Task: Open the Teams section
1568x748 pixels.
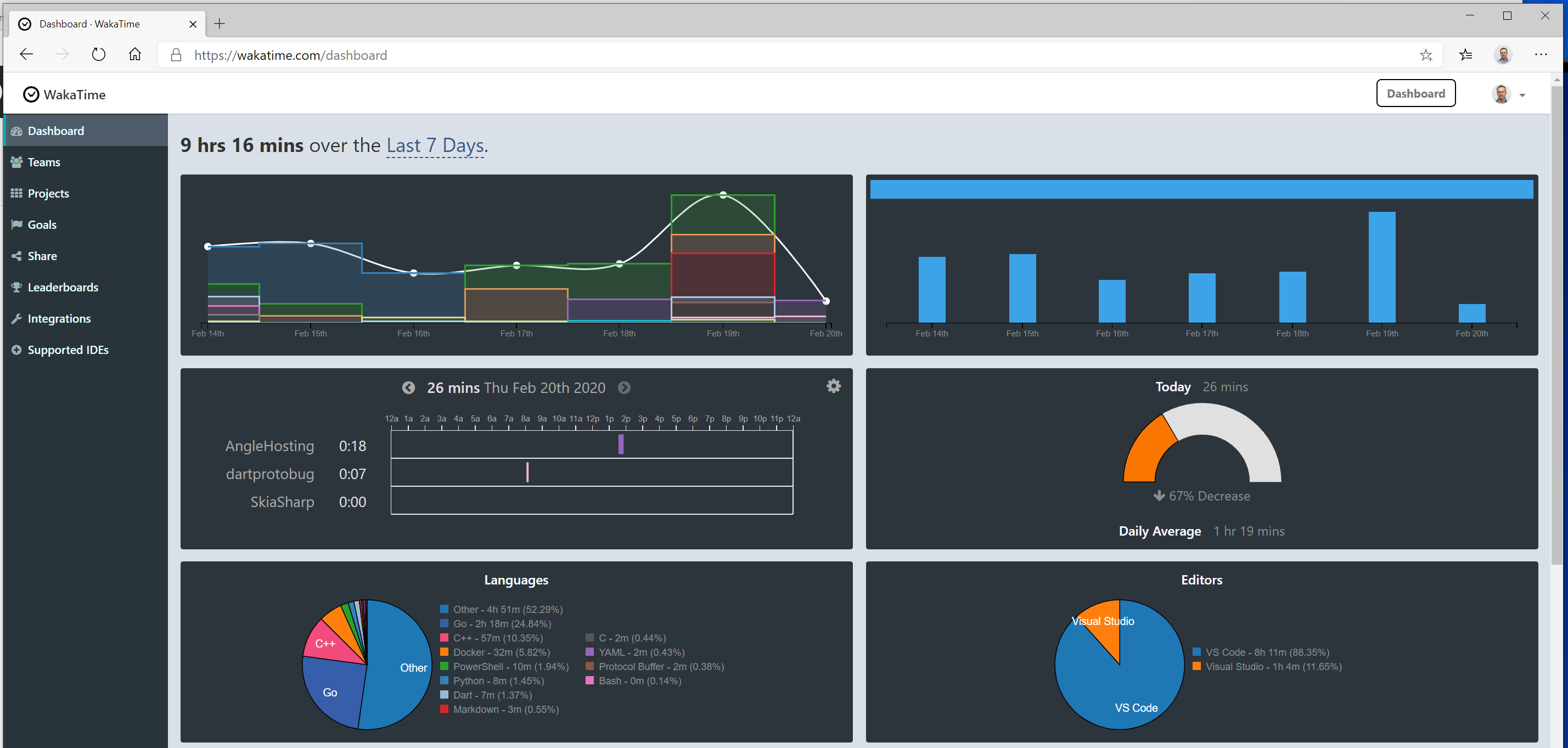Action: 43,162
